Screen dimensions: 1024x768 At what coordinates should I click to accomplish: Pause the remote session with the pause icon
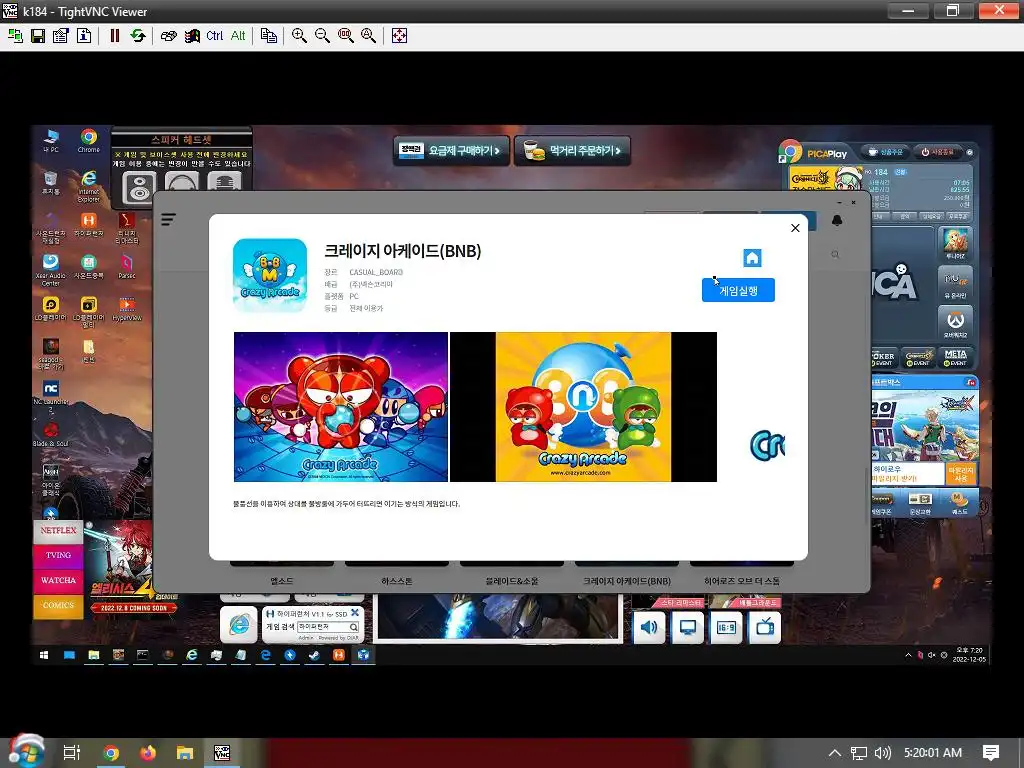[115, 36]
